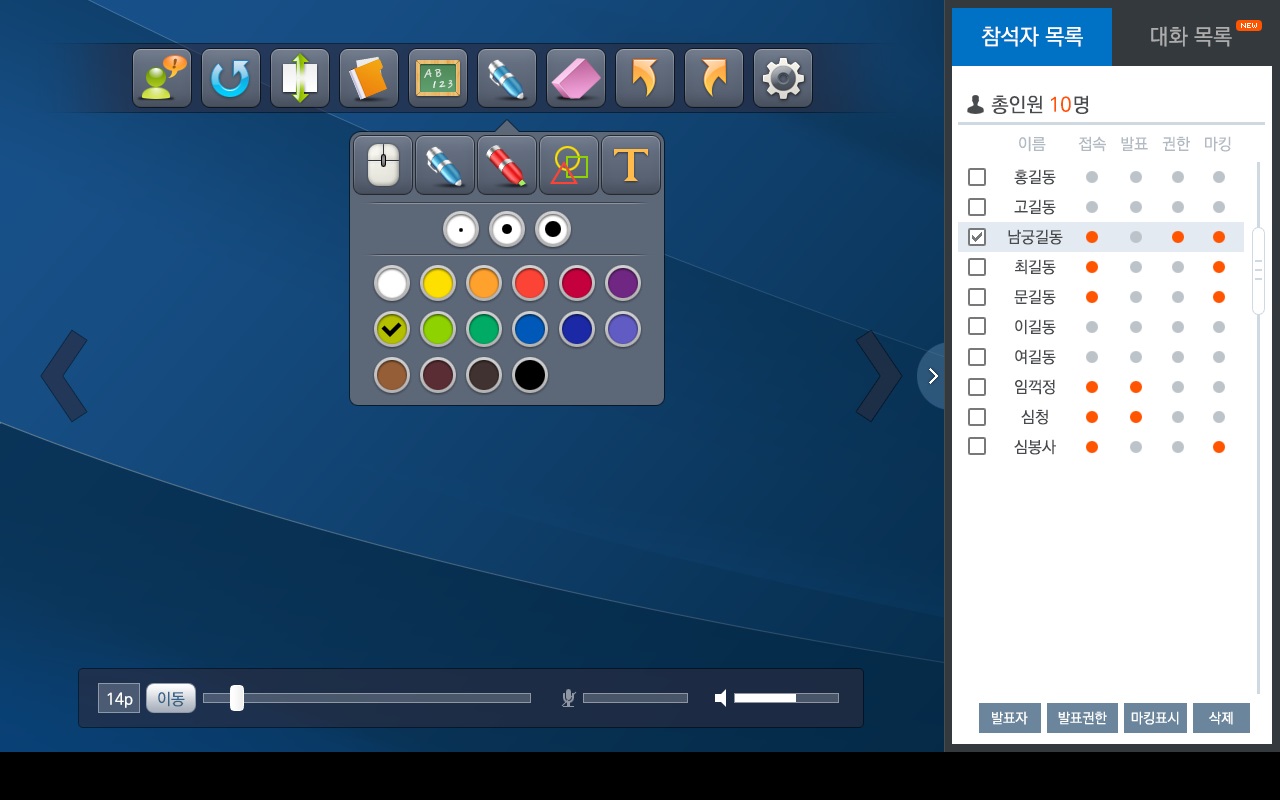Check the box for 문길동
This screenshot has width=1280, height=800.
(x=977, y=297)
